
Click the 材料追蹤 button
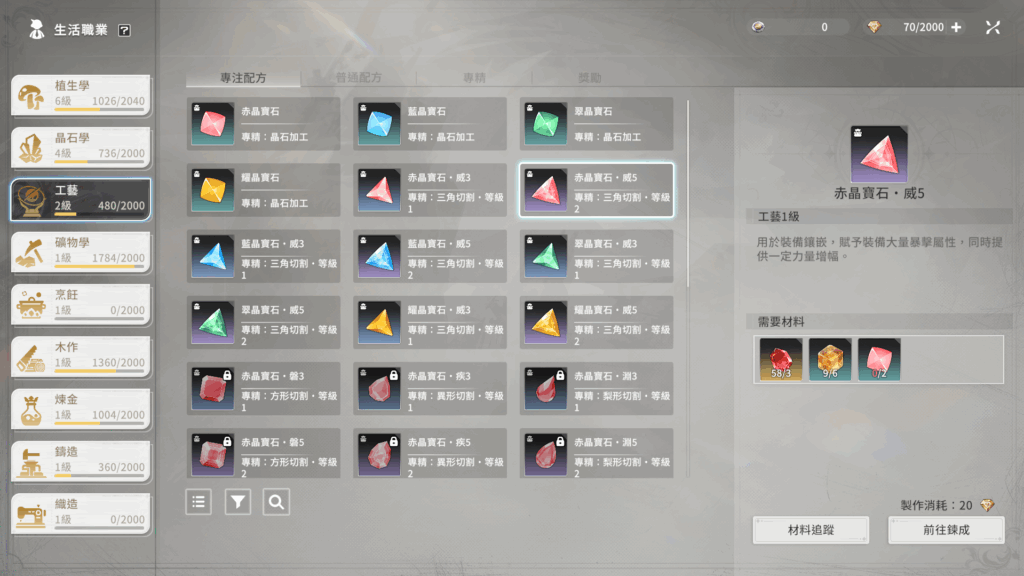[x=811, y=530]
